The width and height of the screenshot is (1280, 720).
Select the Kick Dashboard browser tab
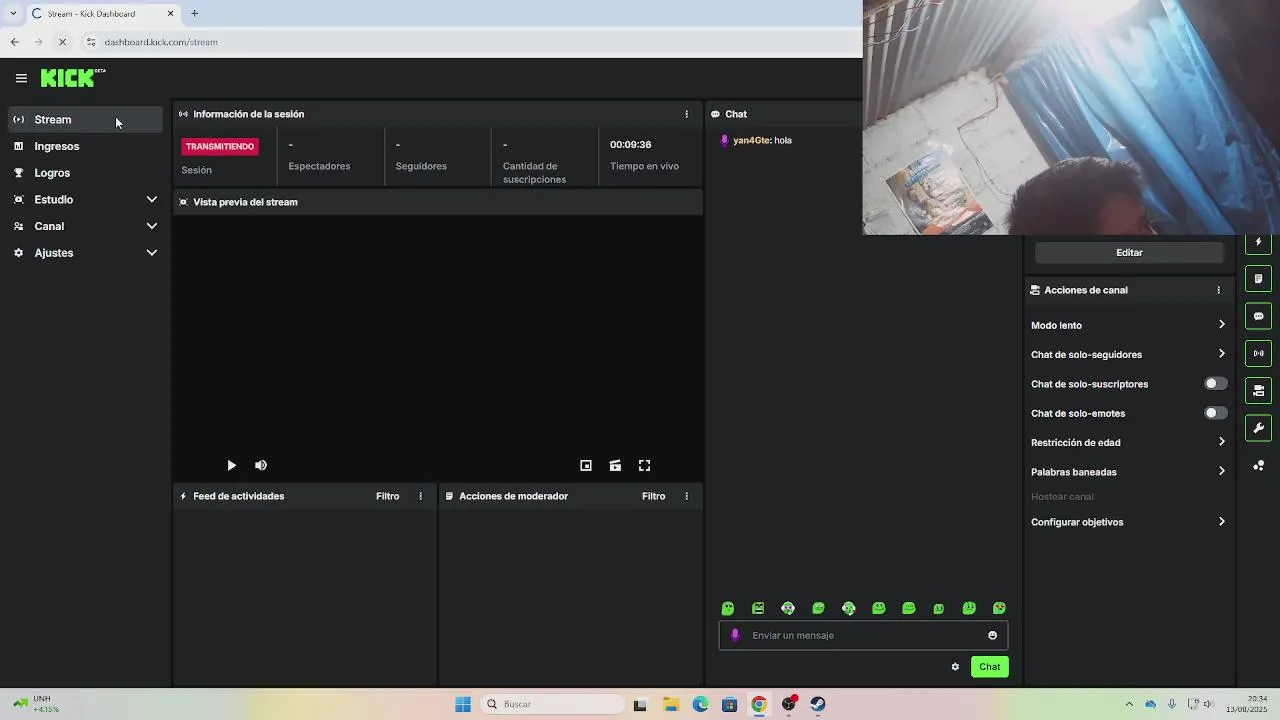102,14
